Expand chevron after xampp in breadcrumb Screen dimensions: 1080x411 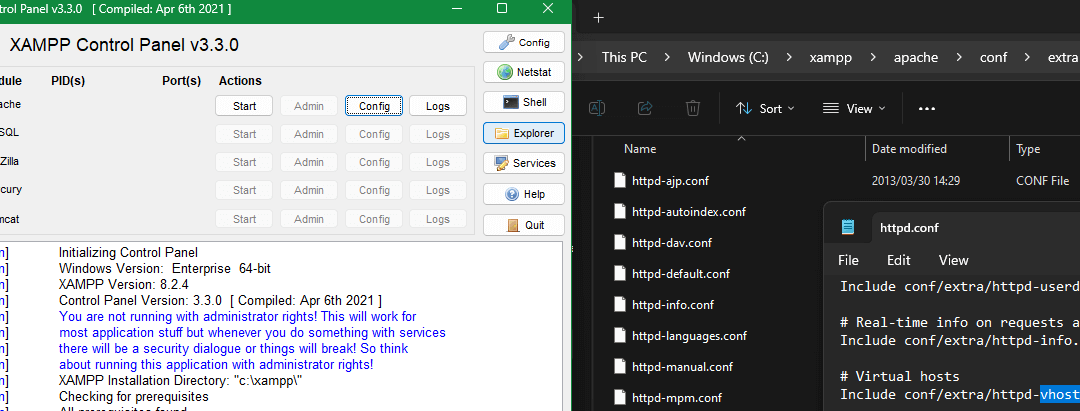[x=873, y=57]
